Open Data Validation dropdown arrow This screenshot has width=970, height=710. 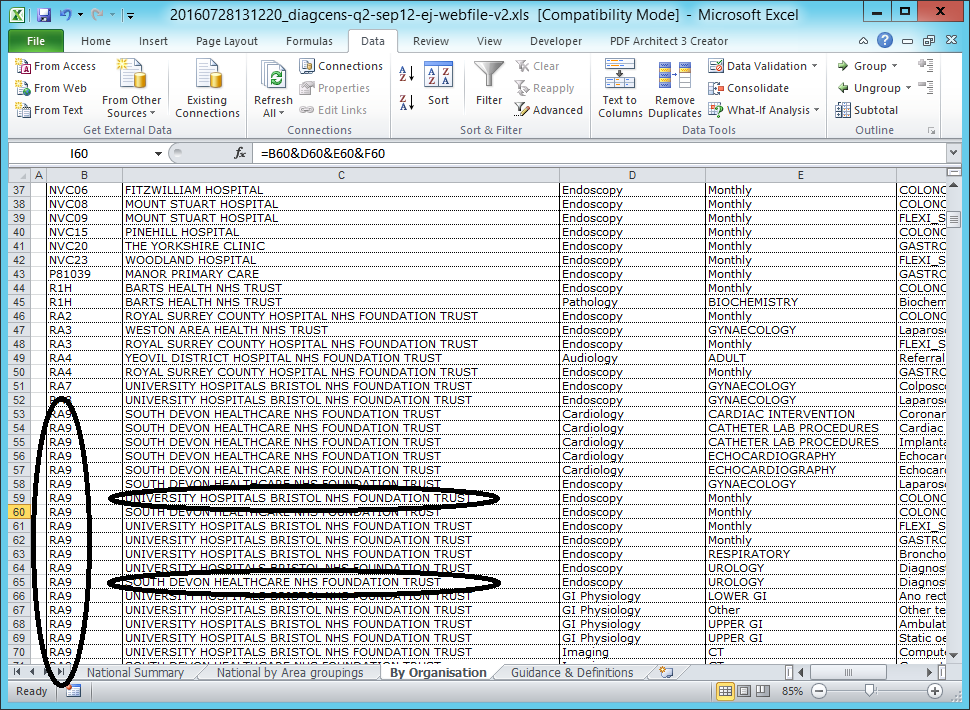[x=815, y=66]
